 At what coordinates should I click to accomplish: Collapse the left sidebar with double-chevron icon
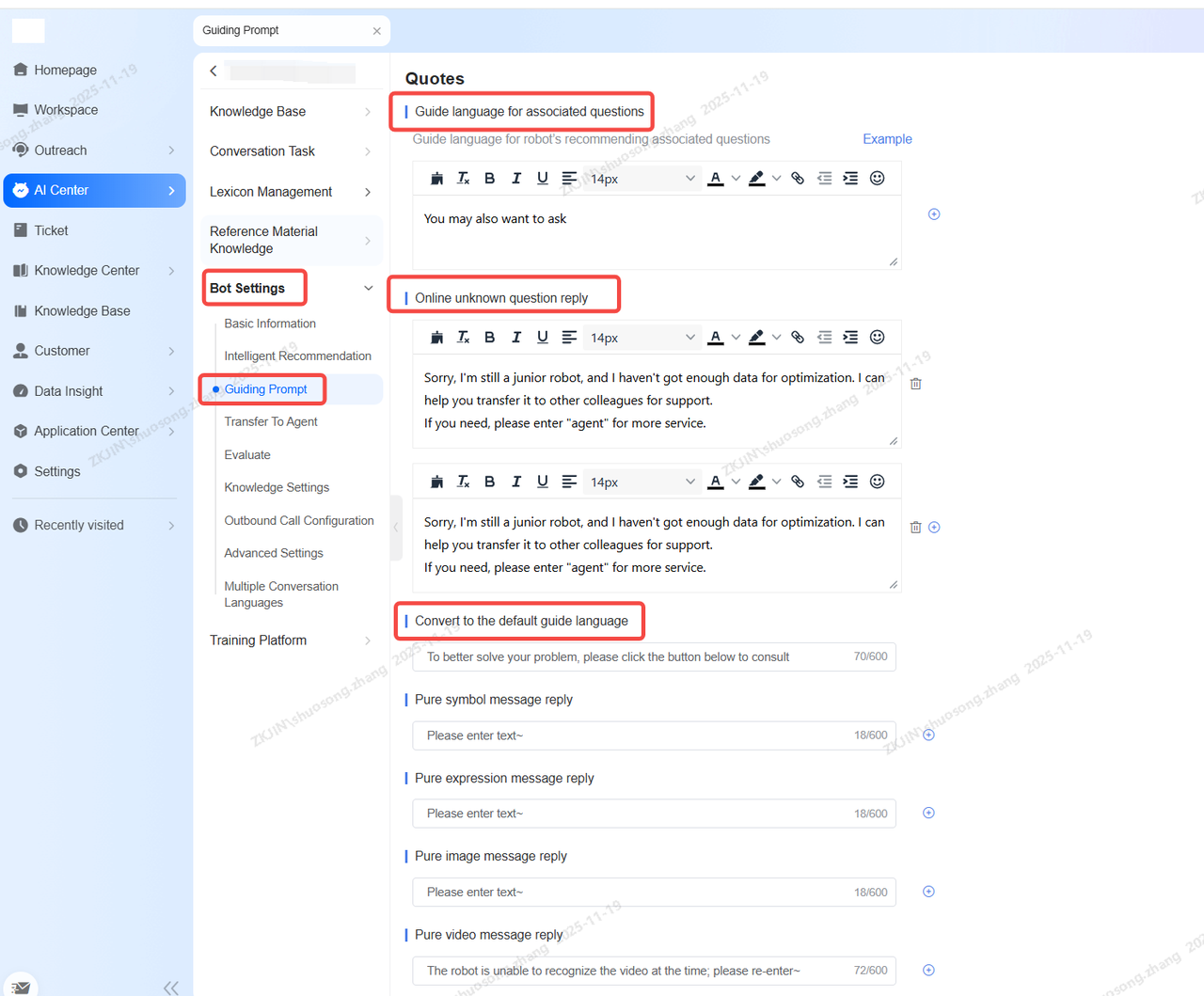pyautogui.click(x=170, y=987)
